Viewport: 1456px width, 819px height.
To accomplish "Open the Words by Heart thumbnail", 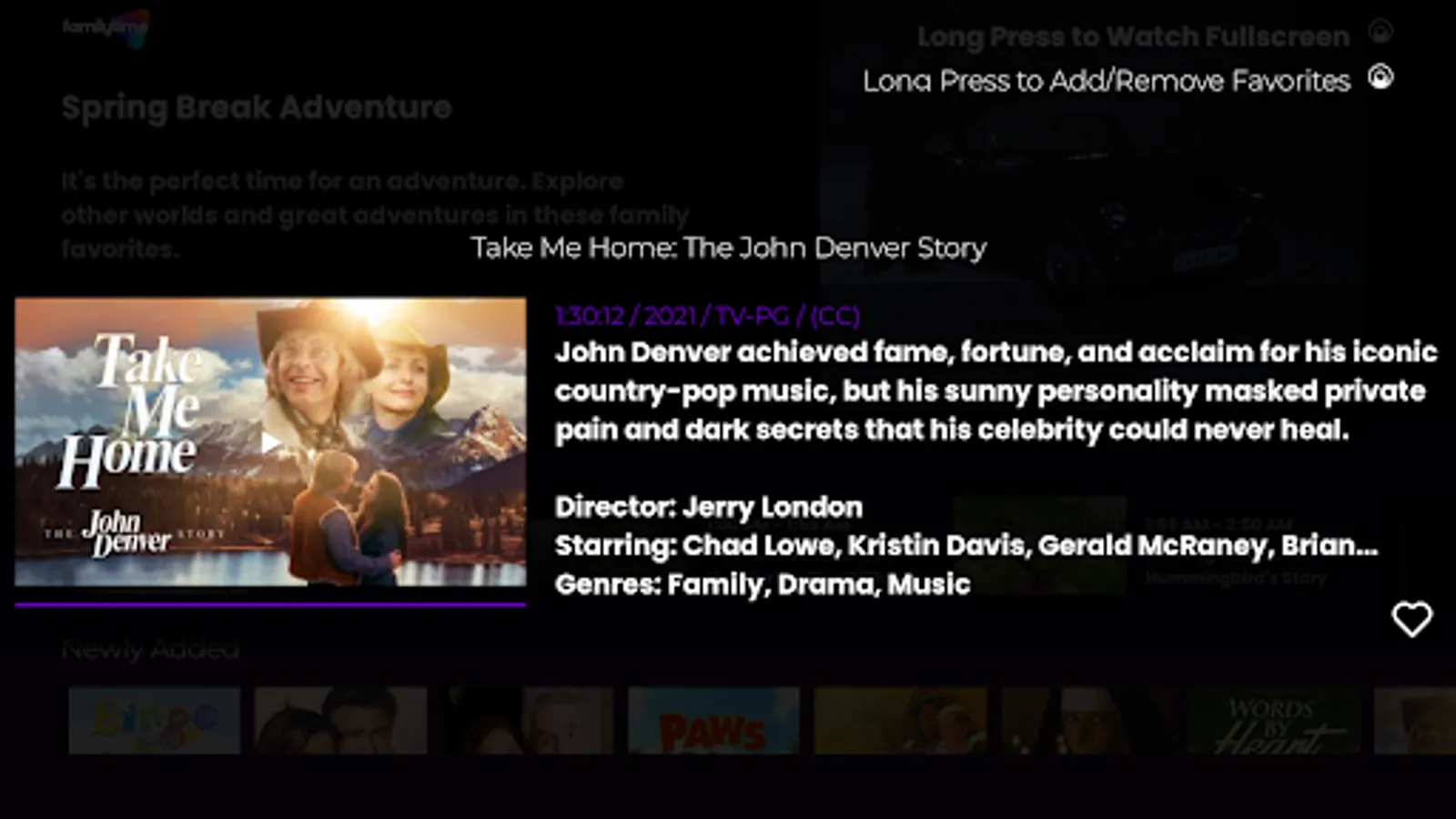I will coord(1273,721).
